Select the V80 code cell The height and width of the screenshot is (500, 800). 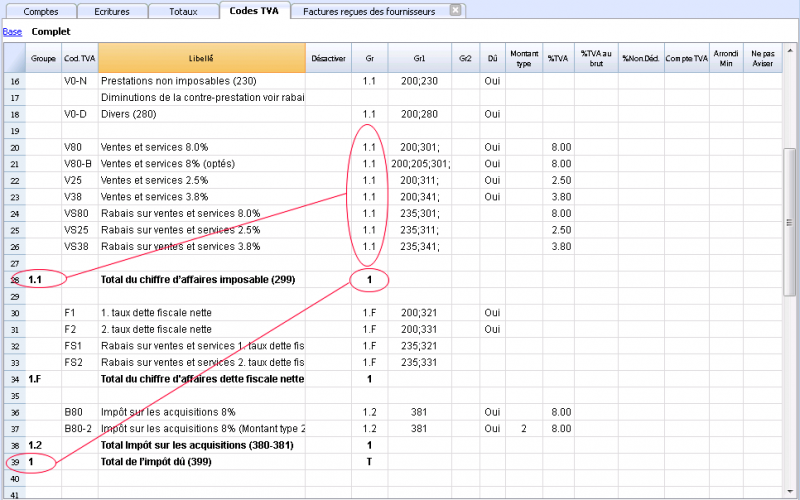[x=80, y=147]
